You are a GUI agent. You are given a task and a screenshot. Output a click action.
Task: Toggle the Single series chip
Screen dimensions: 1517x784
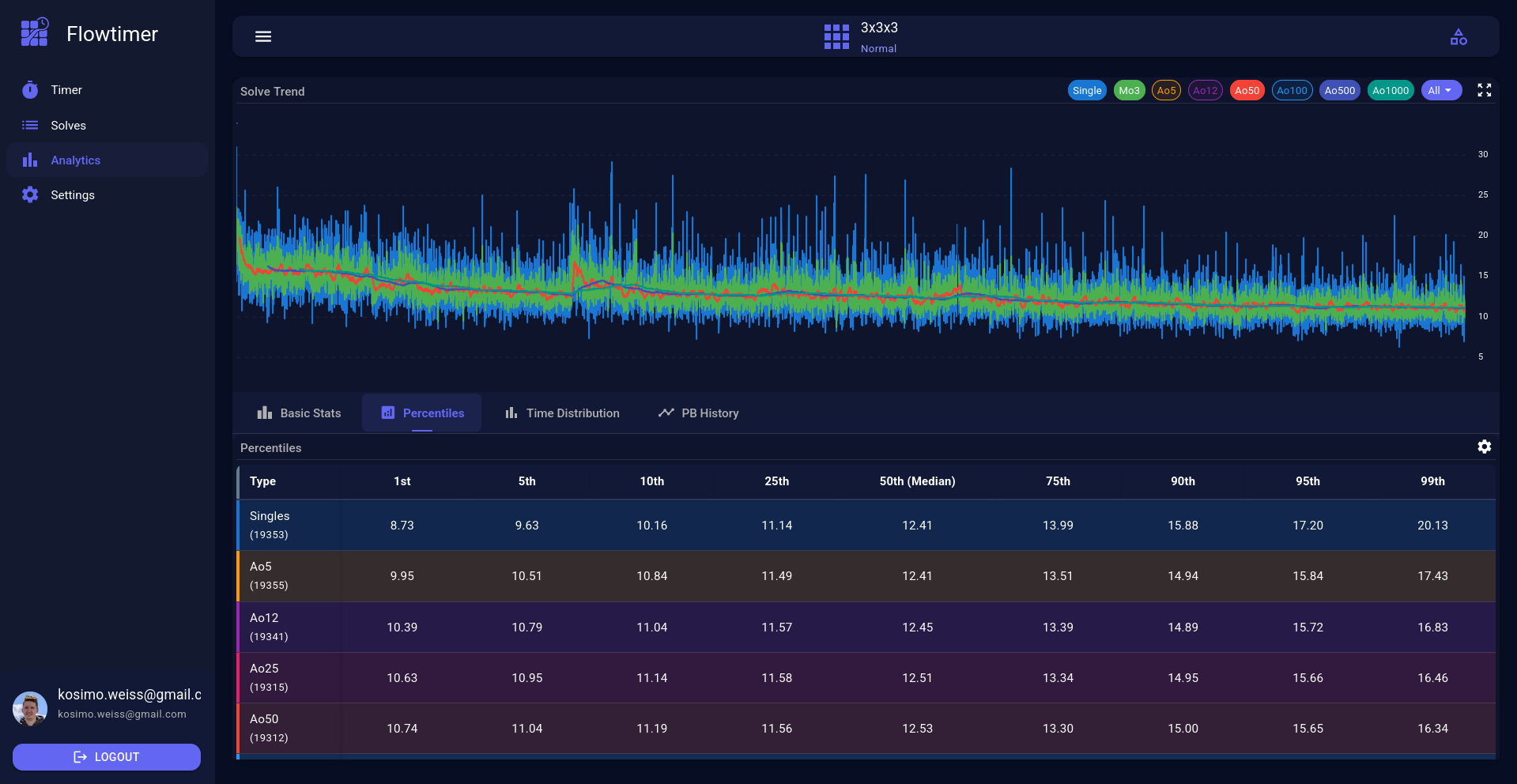(x=1086, y=91)
